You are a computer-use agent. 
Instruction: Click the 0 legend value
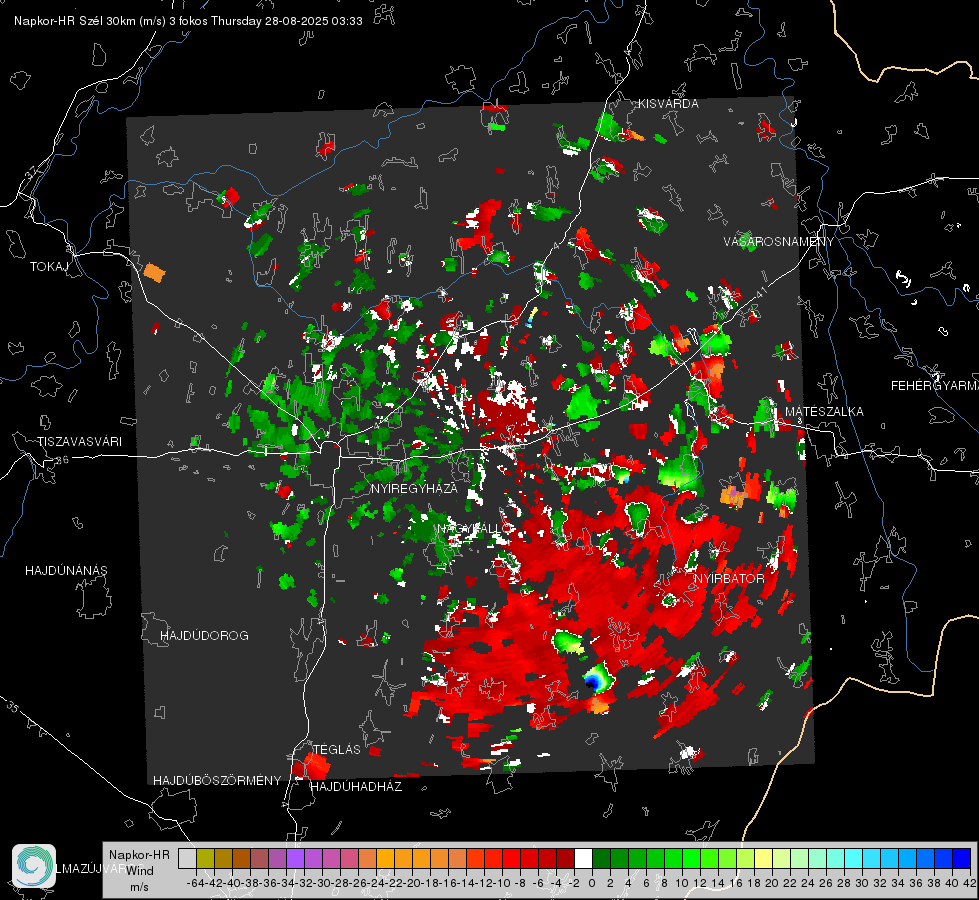pos(592,883)
